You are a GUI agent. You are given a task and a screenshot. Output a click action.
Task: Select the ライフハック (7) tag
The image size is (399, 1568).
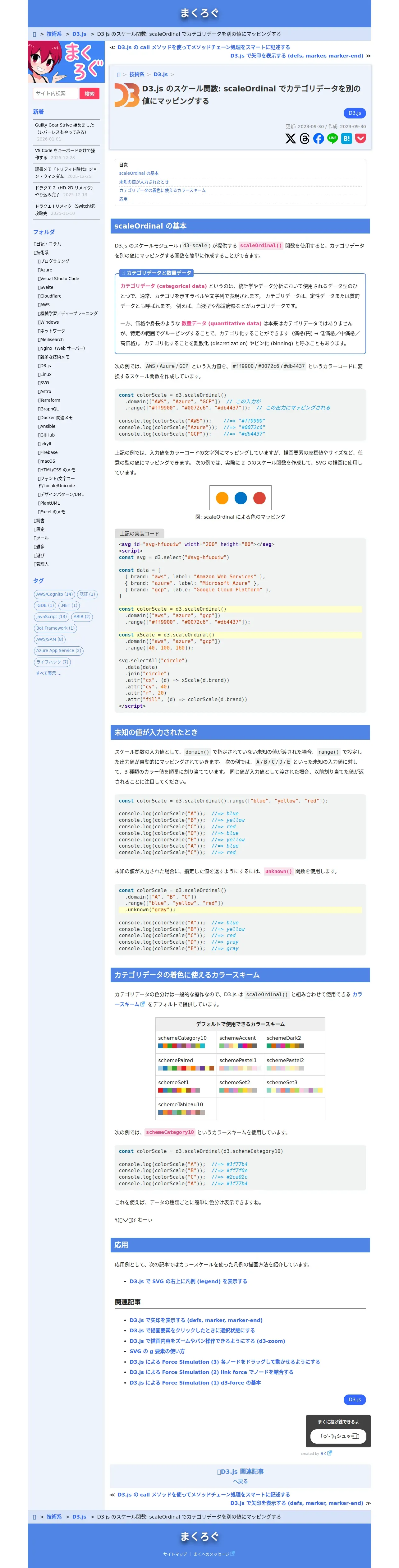[52, 662]
